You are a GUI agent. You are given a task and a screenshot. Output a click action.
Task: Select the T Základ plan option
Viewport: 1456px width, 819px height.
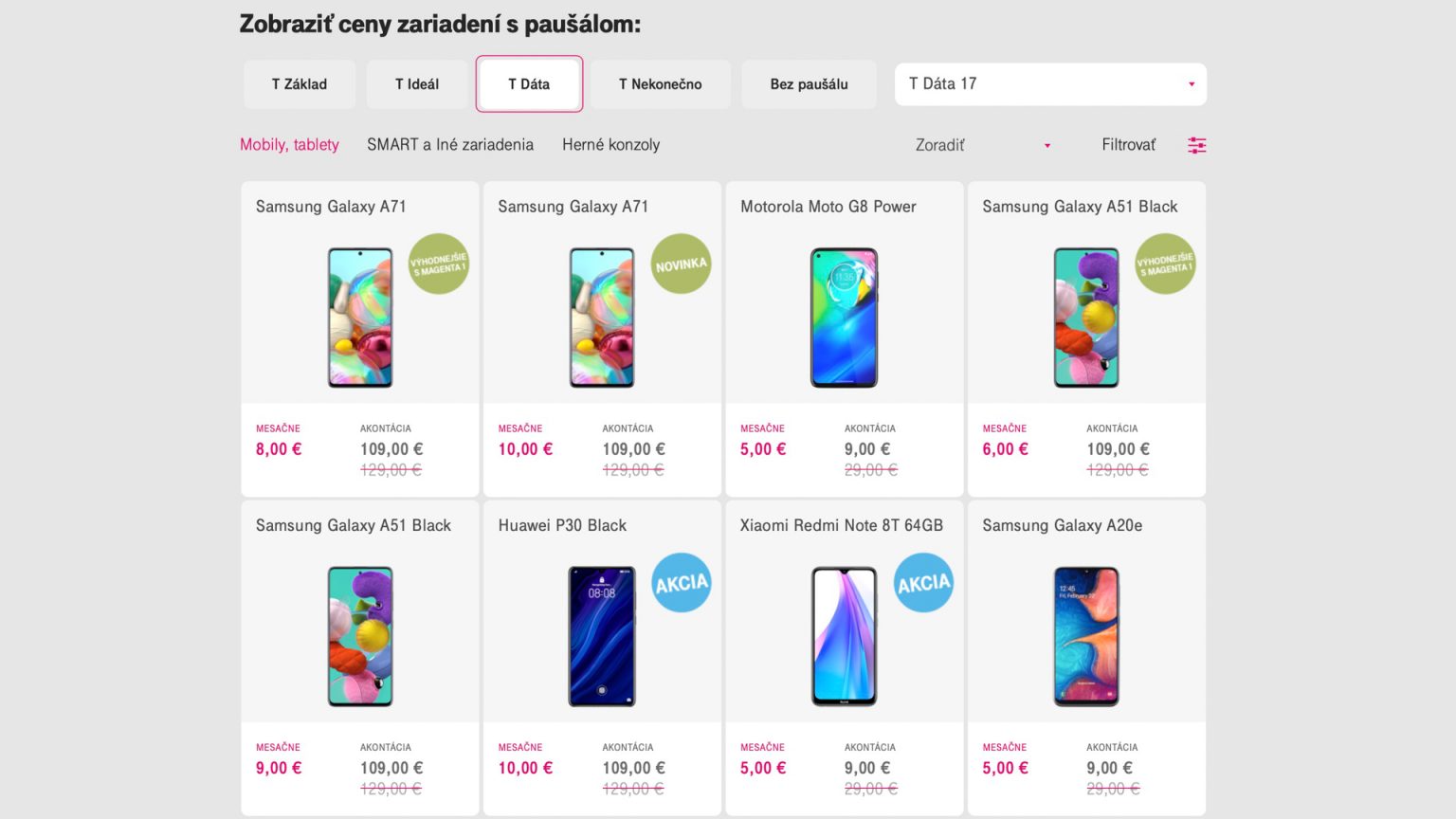(300, 84)
